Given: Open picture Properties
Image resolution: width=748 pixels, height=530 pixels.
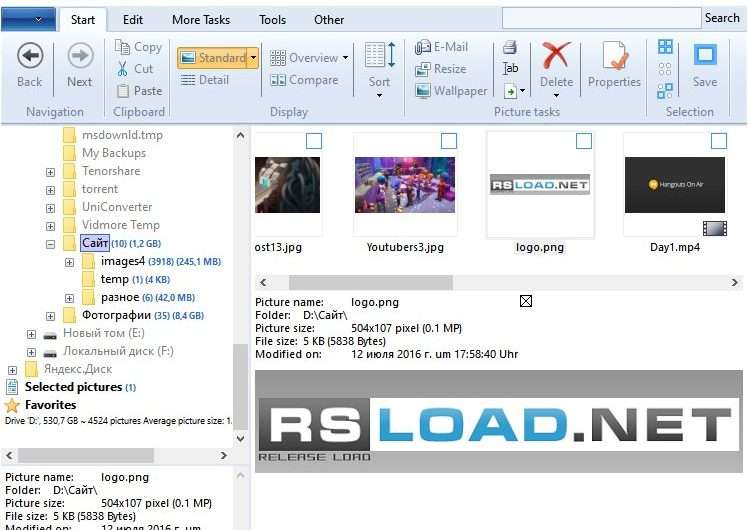Looking at the screenshot, I should pyautogui.click(x=614, y=65).
